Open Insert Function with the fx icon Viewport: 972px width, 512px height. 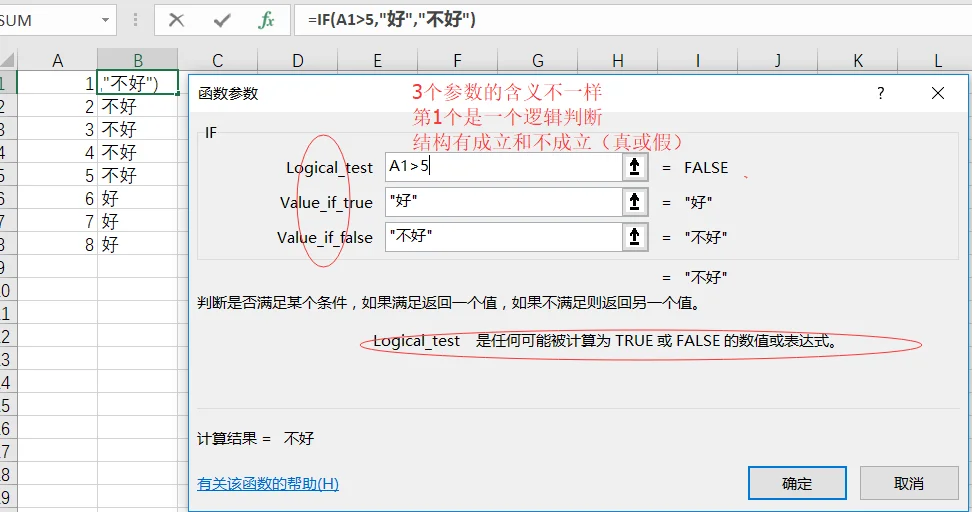(267, 20)
